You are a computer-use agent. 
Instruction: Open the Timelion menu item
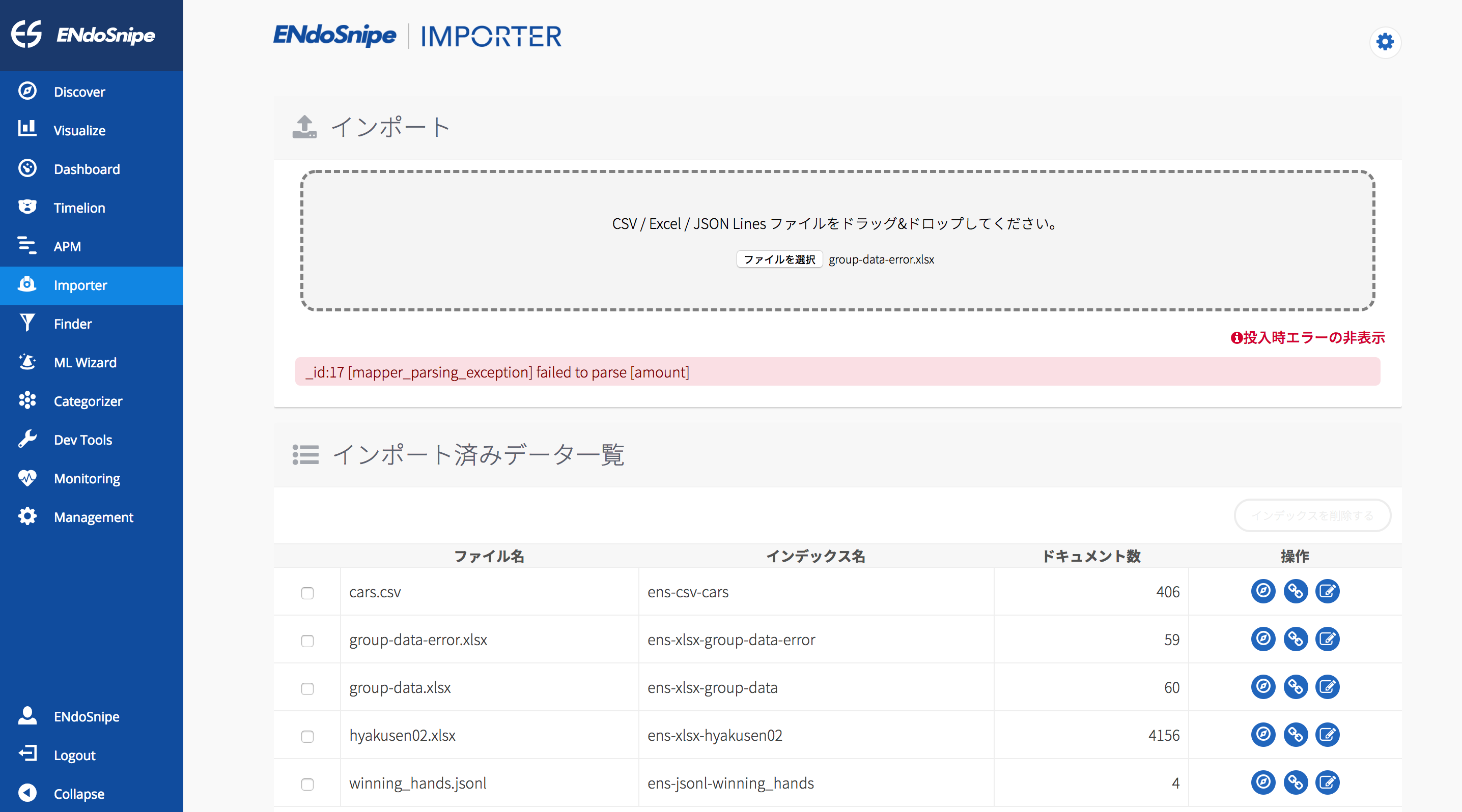(x=92, y=208)
